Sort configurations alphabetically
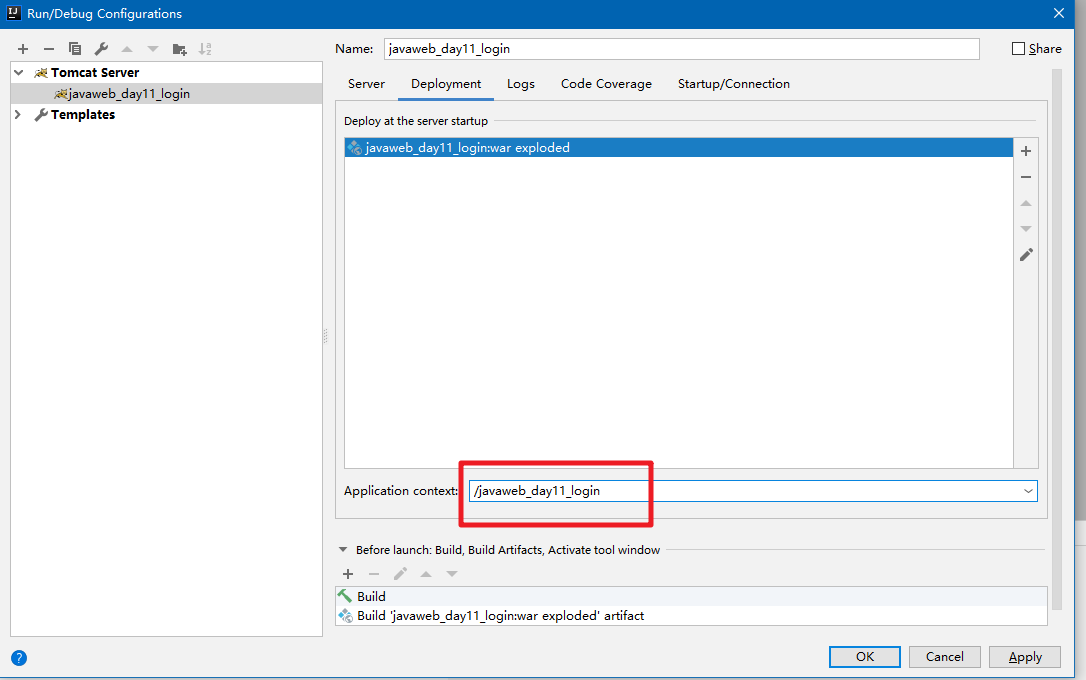This screenshot has height=680, width=1086. pos(205,49)
